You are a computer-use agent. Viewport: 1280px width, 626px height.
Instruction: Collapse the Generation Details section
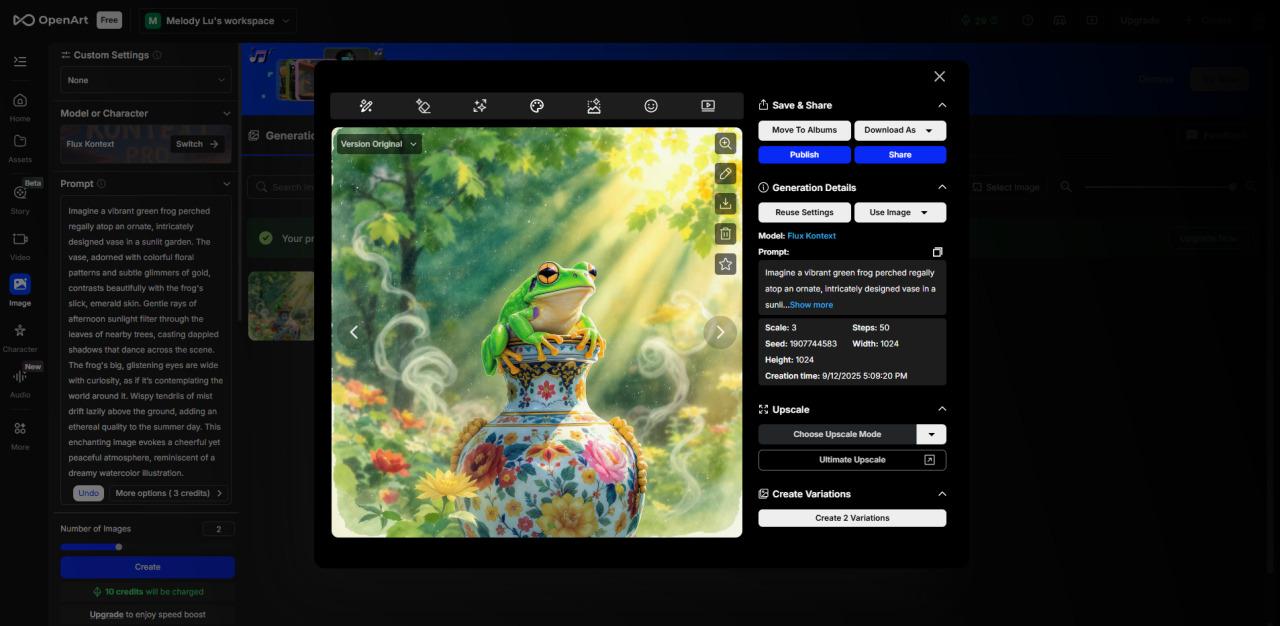941,187
